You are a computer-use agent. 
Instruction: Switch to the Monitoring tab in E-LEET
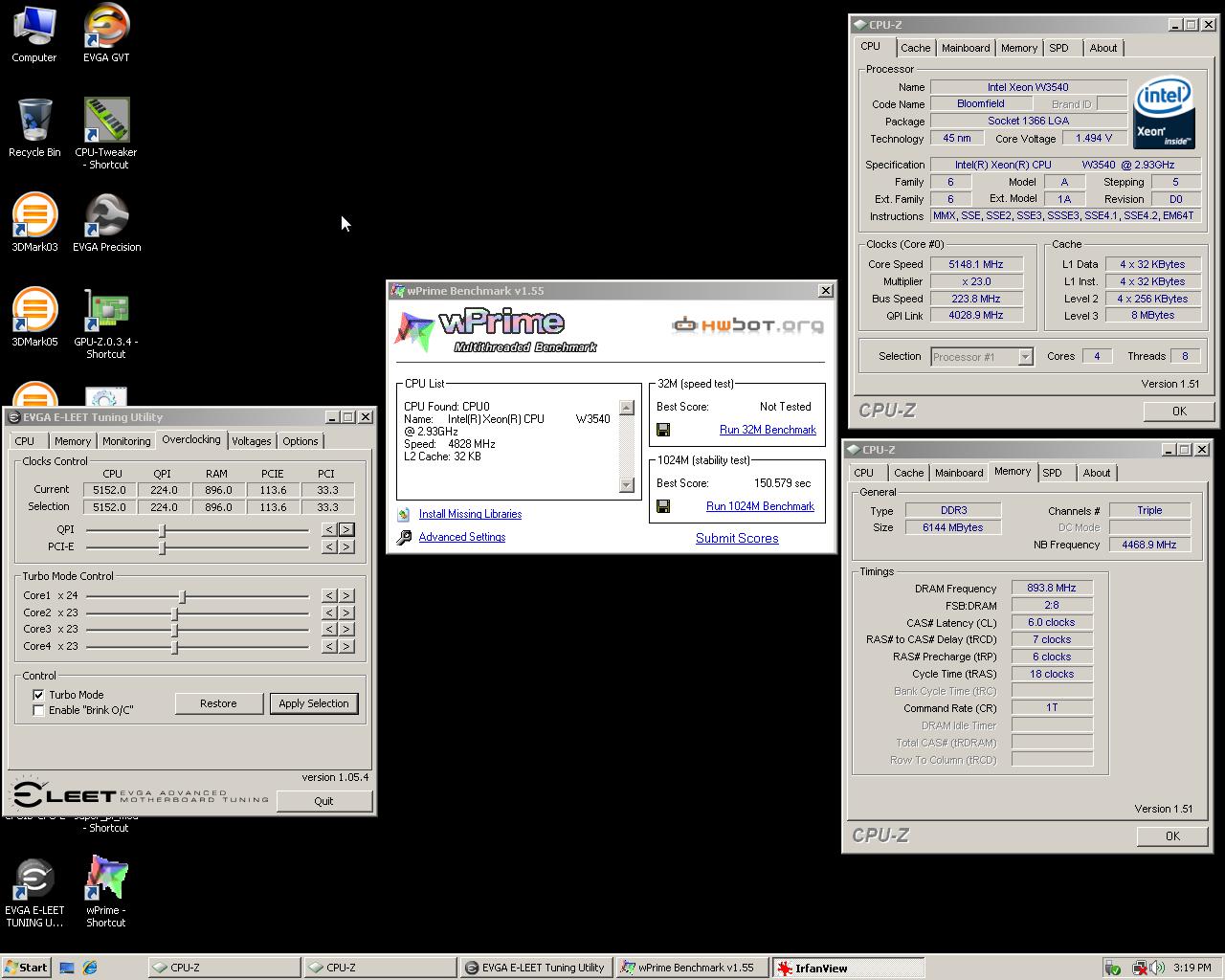[126, 441]
